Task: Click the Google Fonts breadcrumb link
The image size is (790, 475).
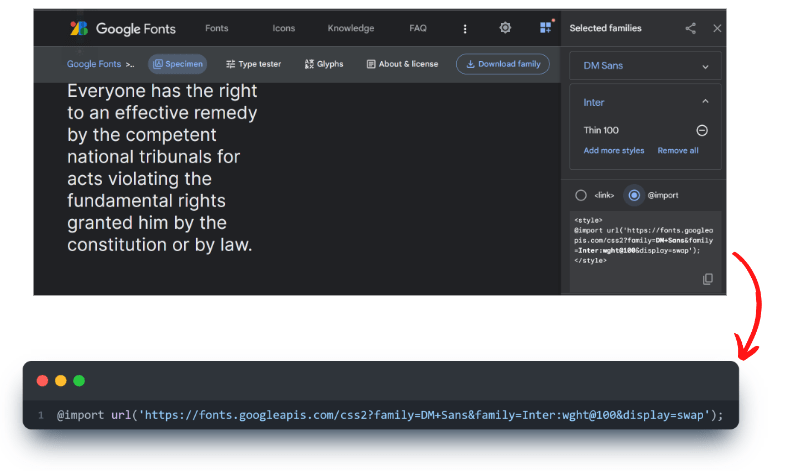Action: tap(94, 64)
